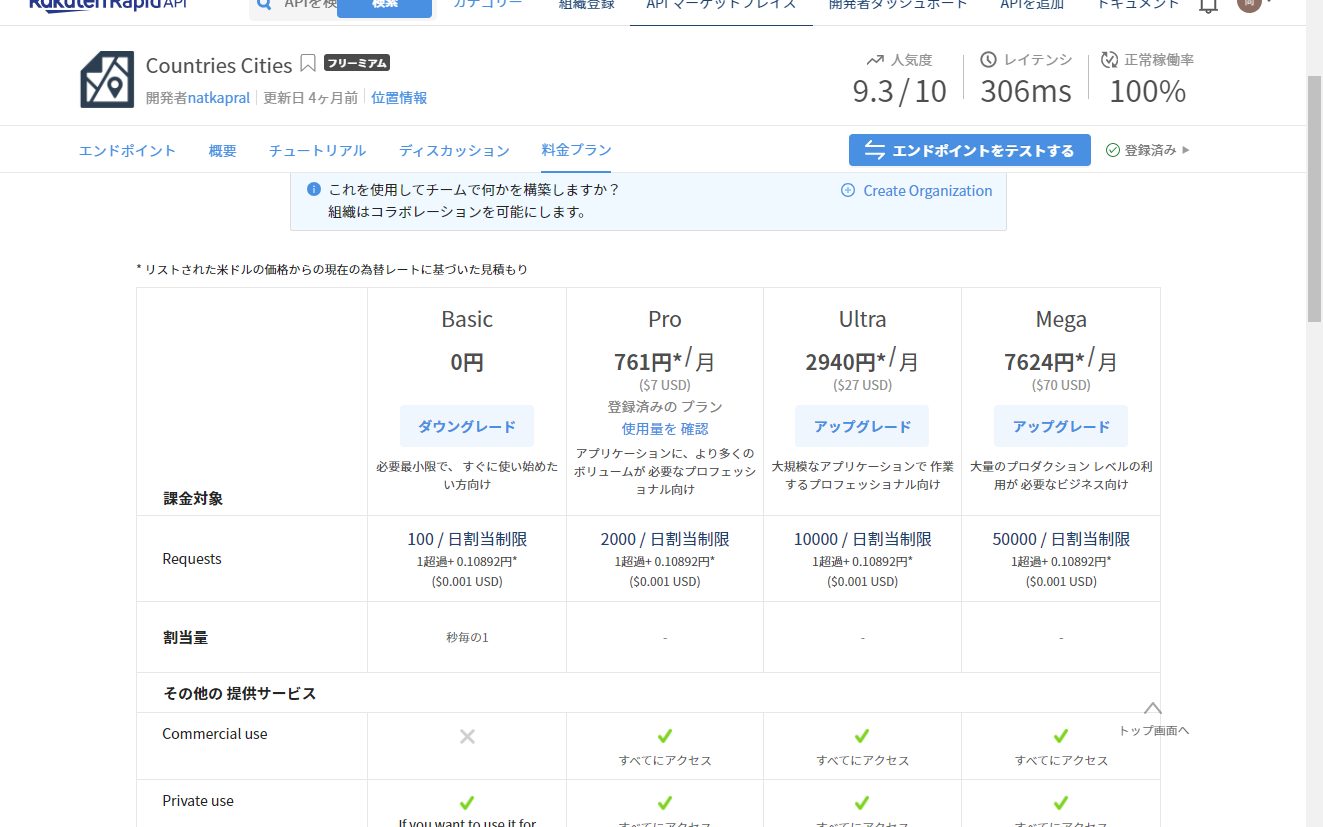This screenshot has width=1323, height=827.
Task: Click the Basic plan heading
Action: pyautogui.click(x=467, y=319)
